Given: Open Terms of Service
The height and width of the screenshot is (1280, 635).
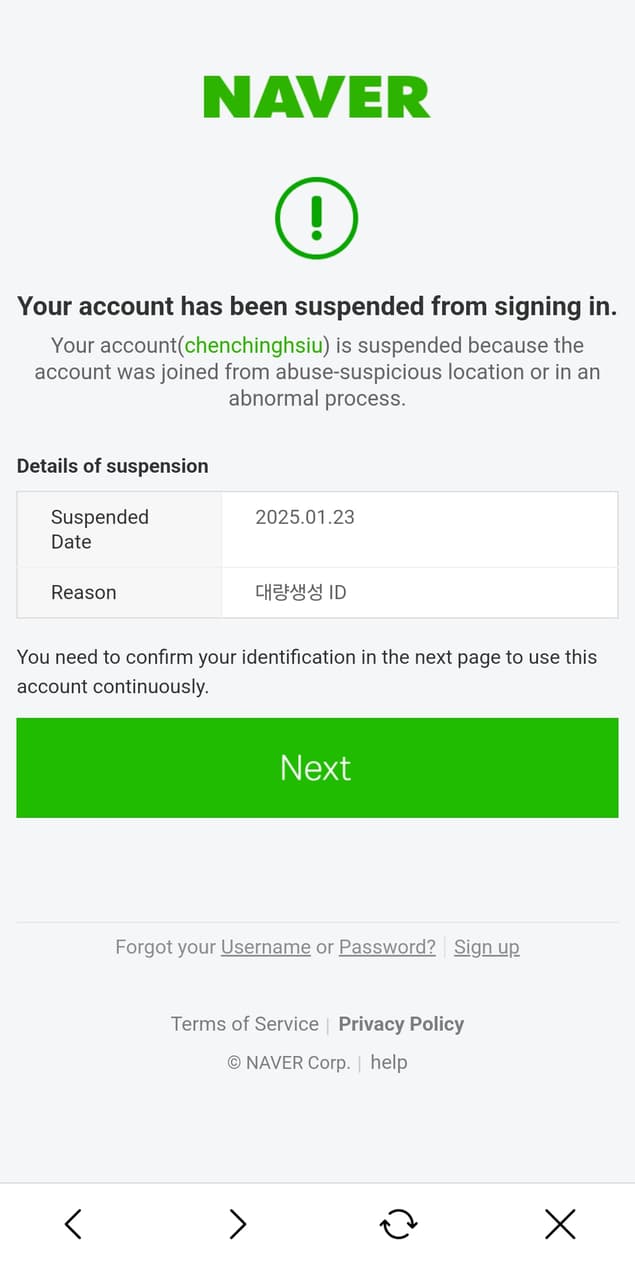Looking at the screenshot, I should 244,1024.
